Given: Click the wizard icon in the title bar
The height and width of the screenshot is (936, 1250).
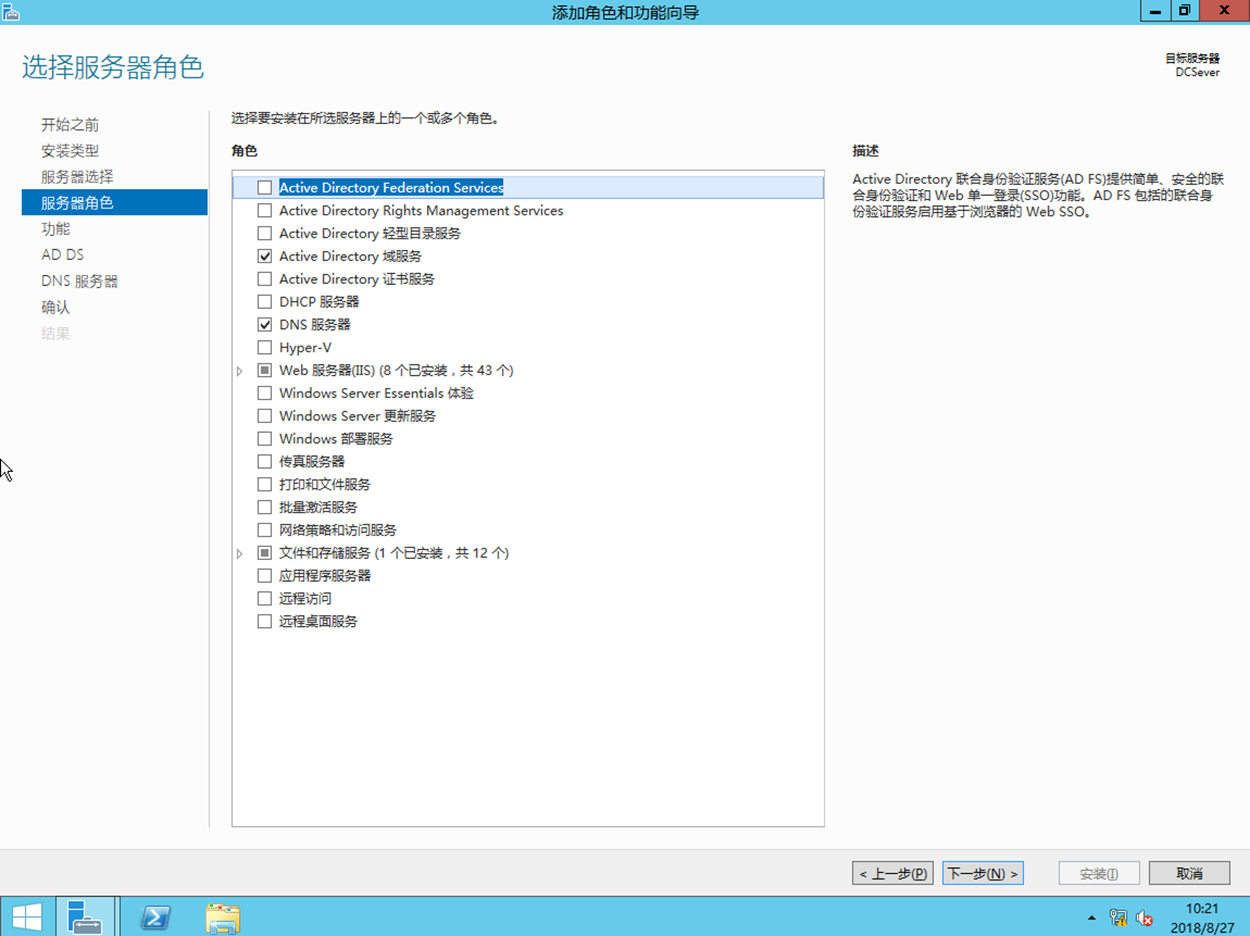Looking at the screenshot, I should [11, 11].
